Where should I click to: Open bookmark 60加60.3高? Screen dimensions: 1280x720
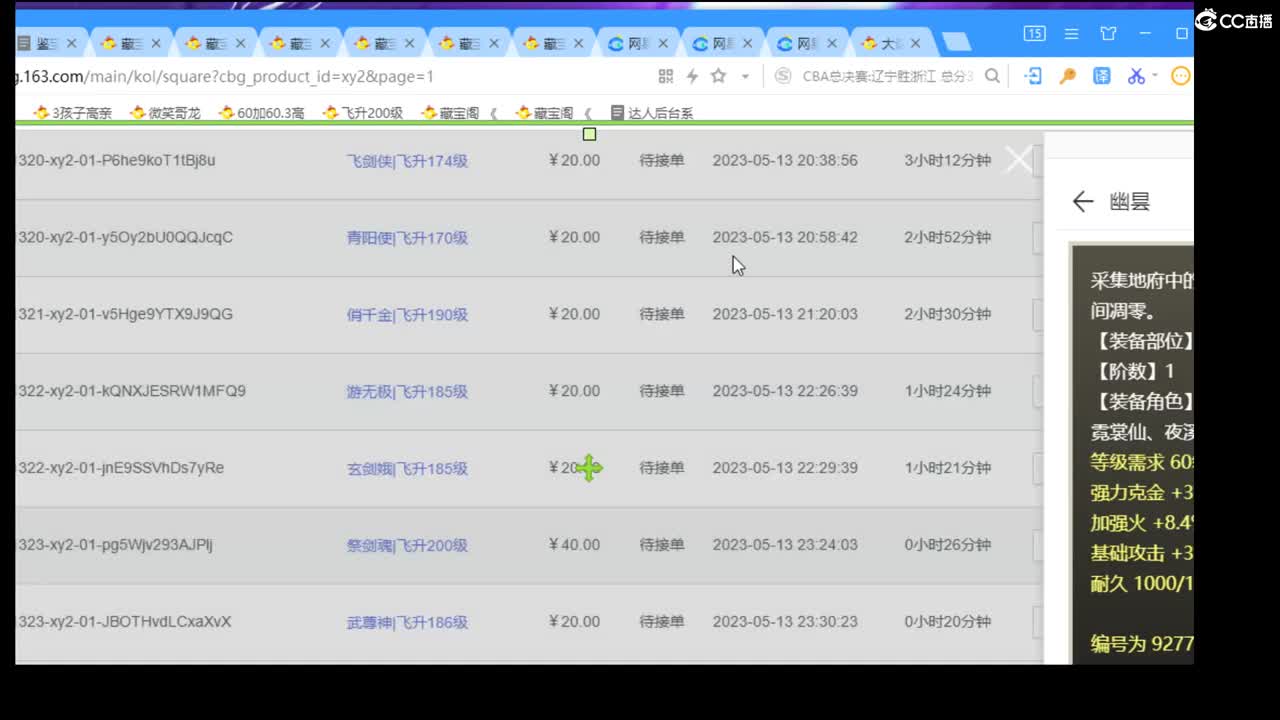(261, 113)
